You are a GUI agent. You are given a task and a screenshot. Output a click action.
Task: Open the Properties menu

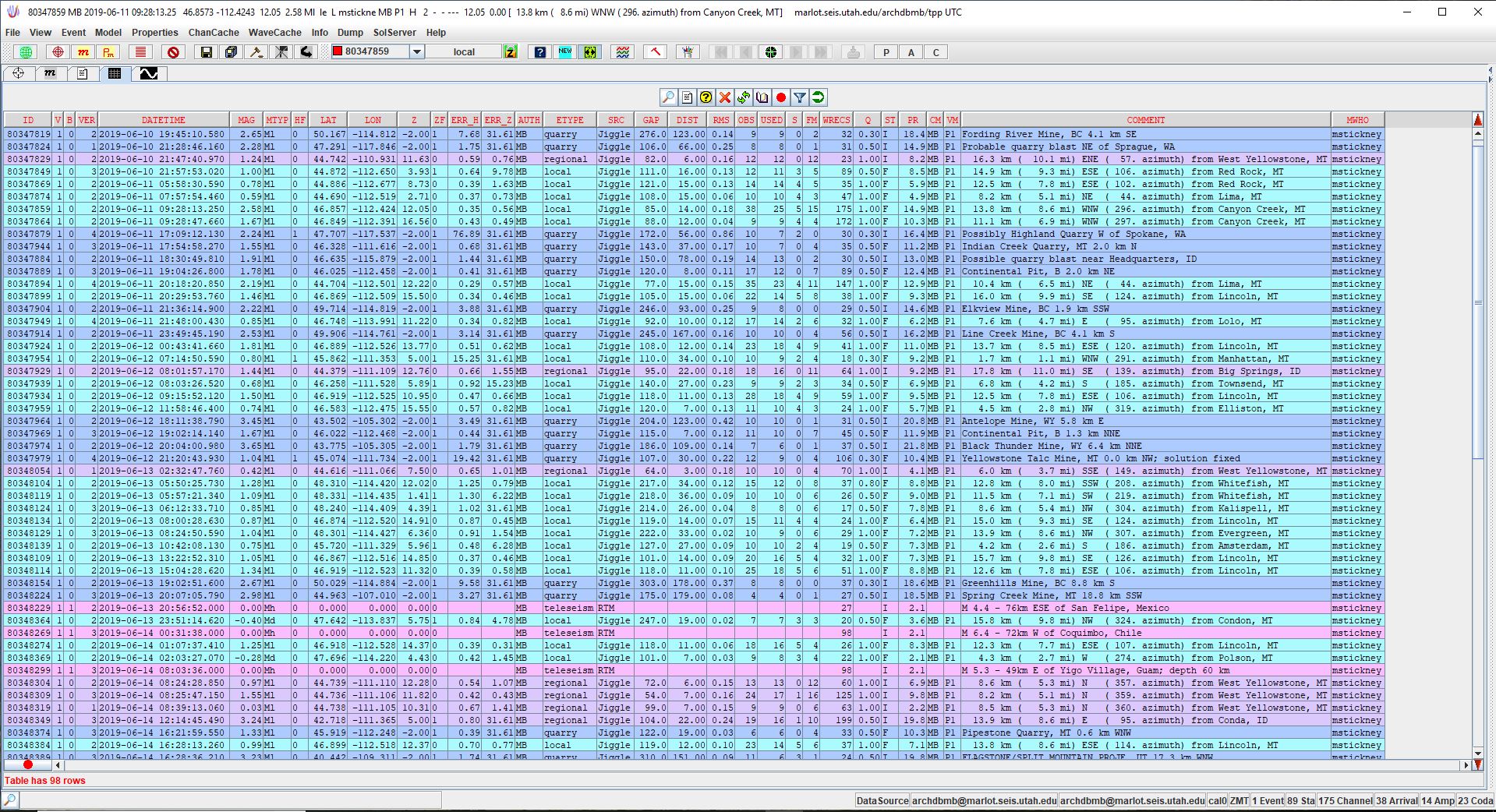point(154,33)
